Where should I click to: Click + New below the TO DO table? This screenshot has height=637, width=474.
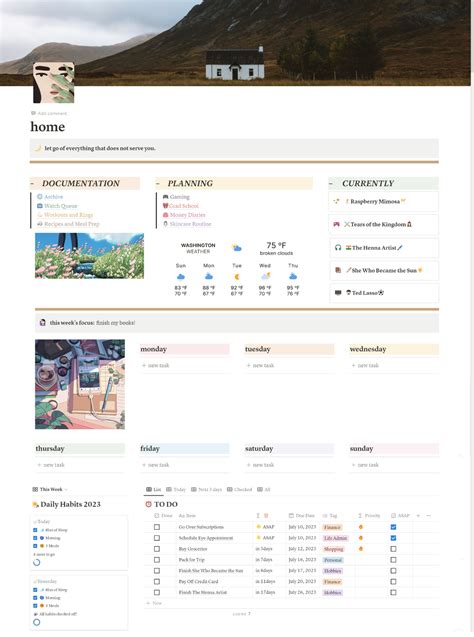pos(154,603)
